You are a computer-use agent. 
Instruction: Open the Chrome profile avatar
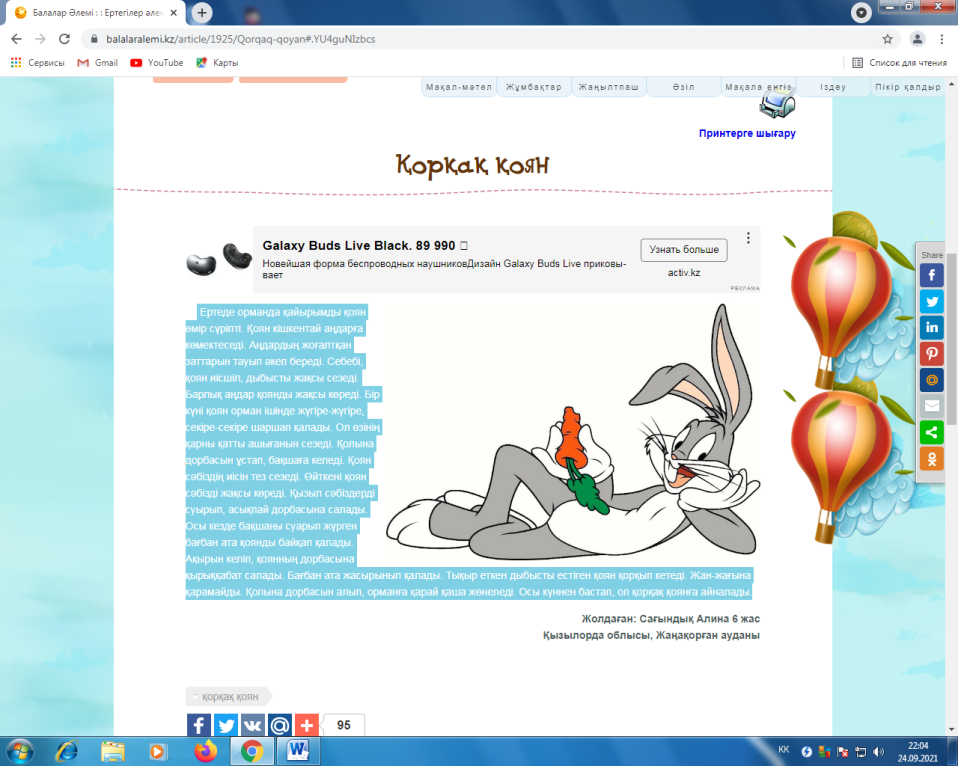[x=917, y=39]
